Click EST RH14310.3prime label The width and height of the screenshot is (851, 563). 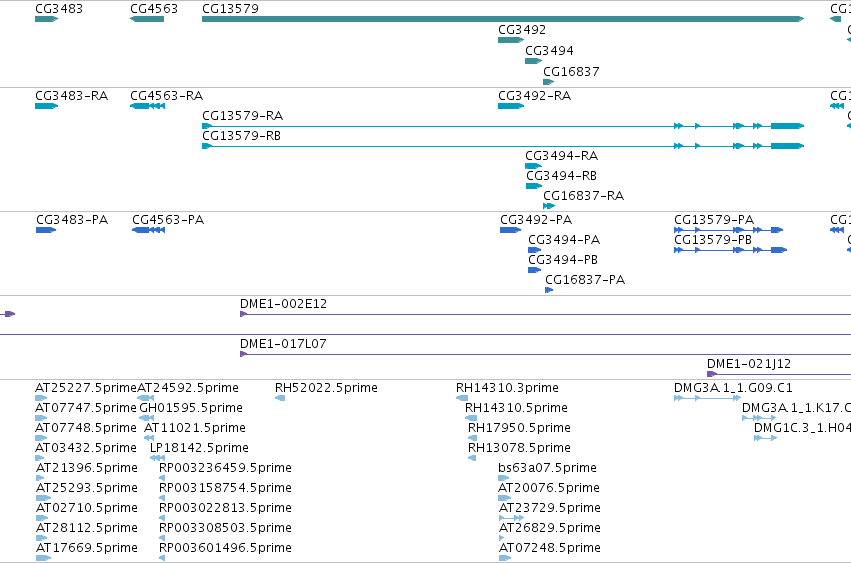click(507, 388)
